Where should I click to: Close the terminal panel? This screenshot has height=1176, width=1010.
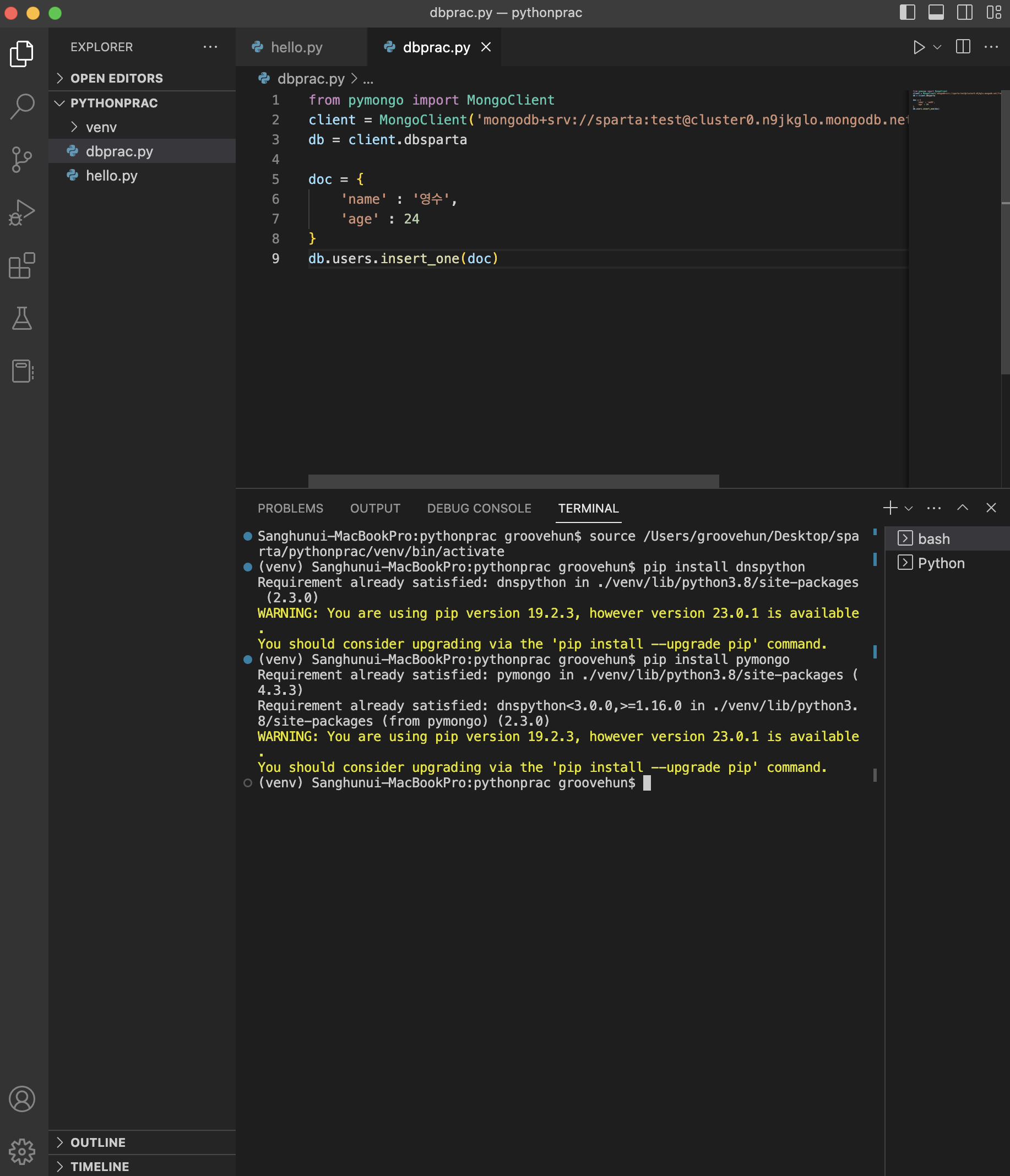tap(991, 508)
